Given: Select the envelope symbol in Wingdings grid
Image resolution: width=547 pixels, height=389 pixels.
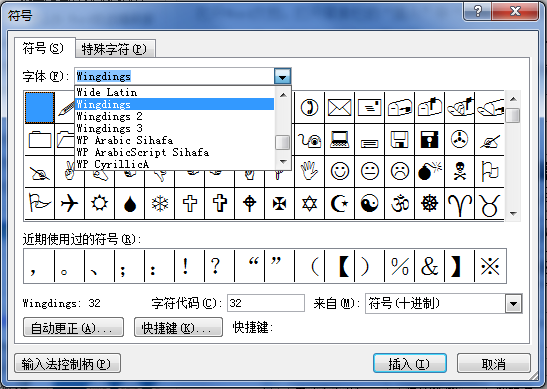Looking at the screenshot, I should click(339, 107).
